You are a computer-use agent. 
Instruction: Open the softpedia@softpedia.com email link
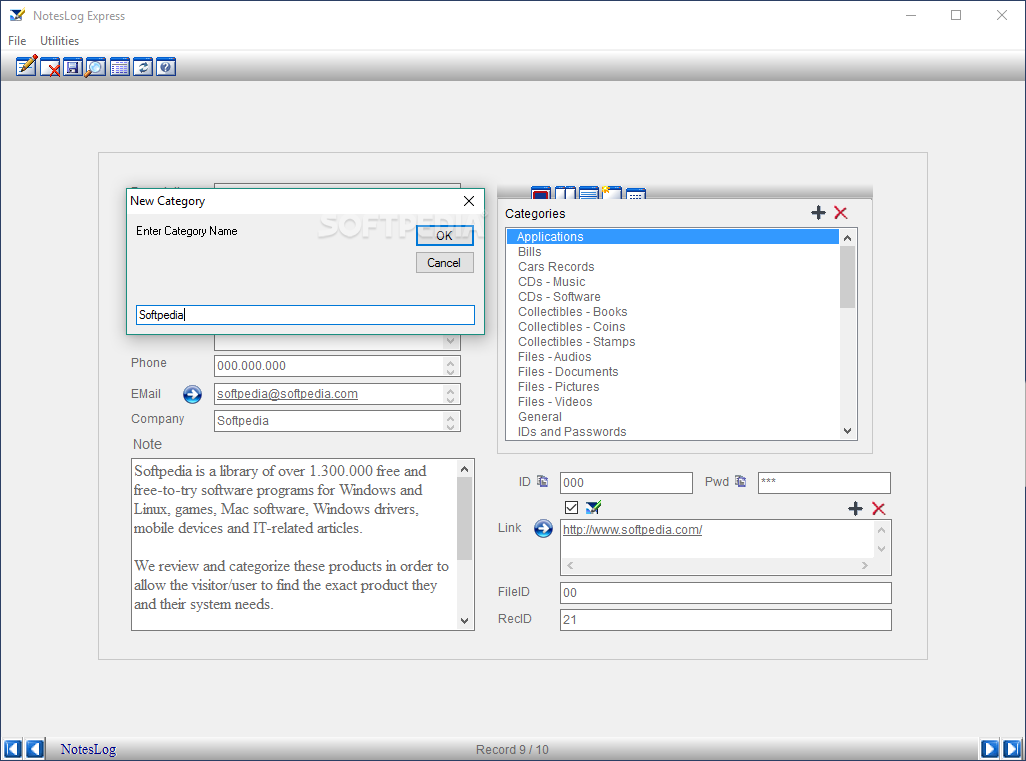pos(287,394)
